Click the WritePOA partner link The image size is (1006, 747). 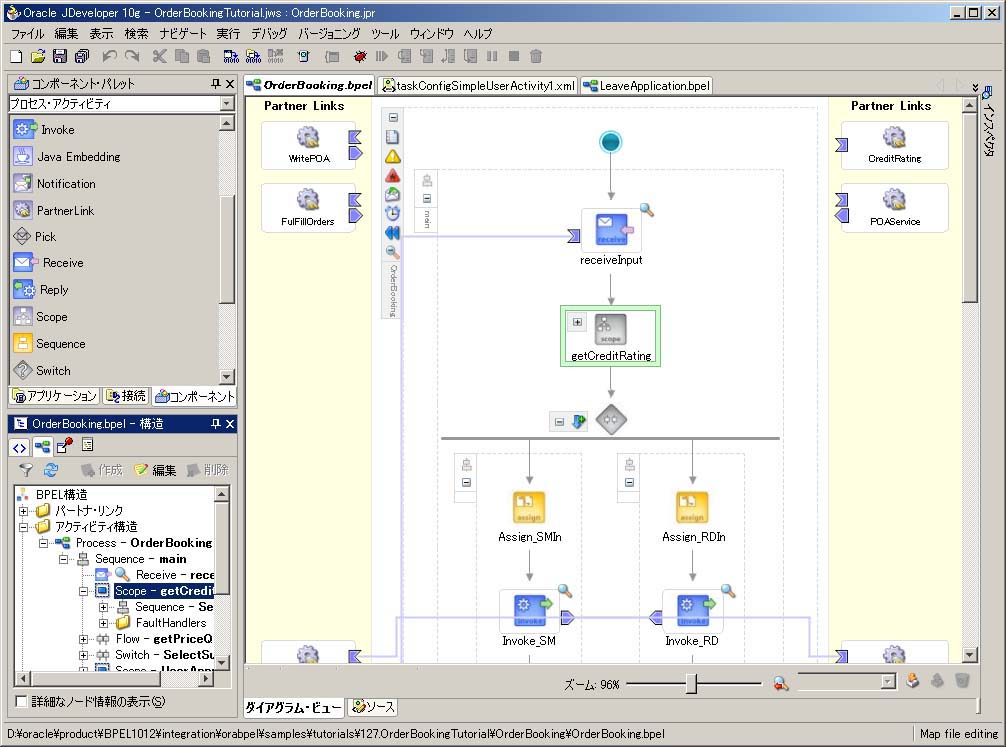[x=308, y=146]
